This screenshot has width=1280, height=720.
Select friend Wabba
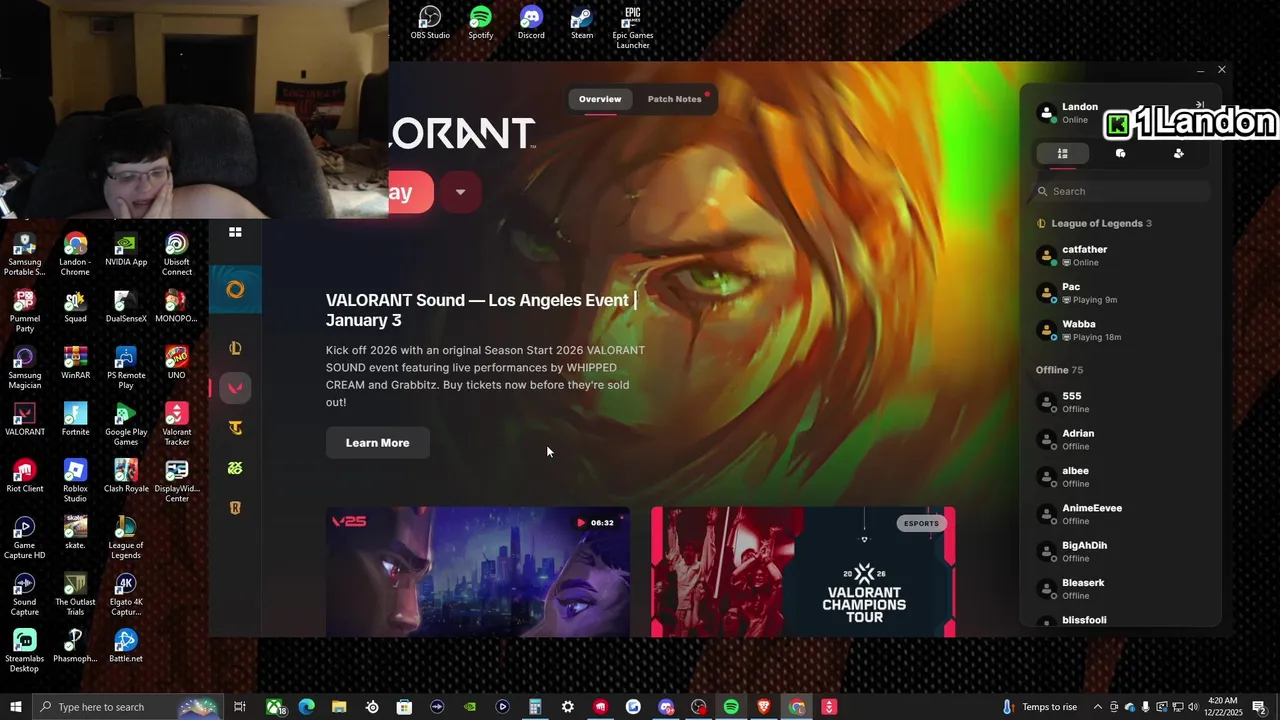click(x=1122, y=330)
